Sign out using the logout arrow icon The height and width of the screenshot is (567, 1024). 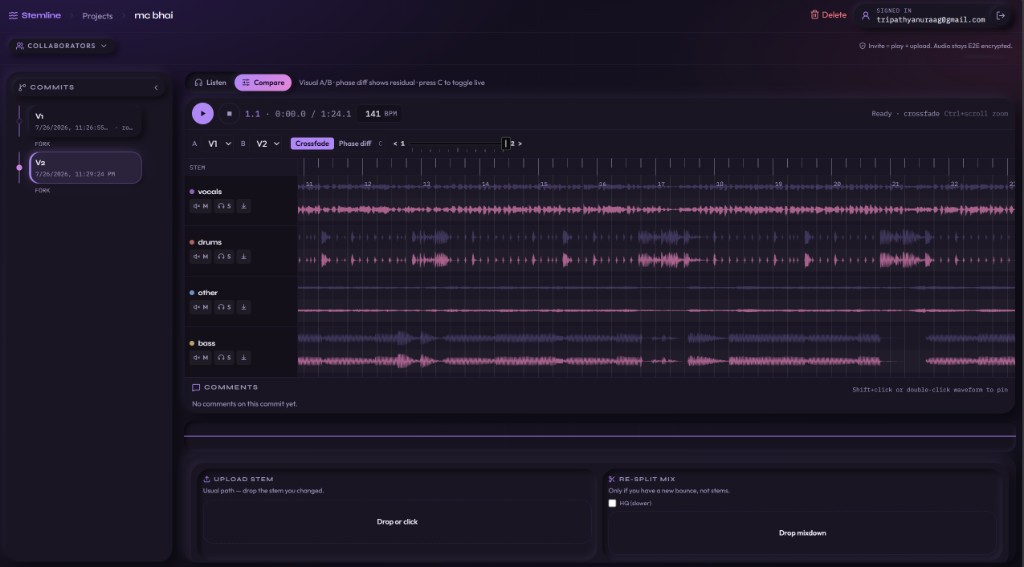point(1000,16)
